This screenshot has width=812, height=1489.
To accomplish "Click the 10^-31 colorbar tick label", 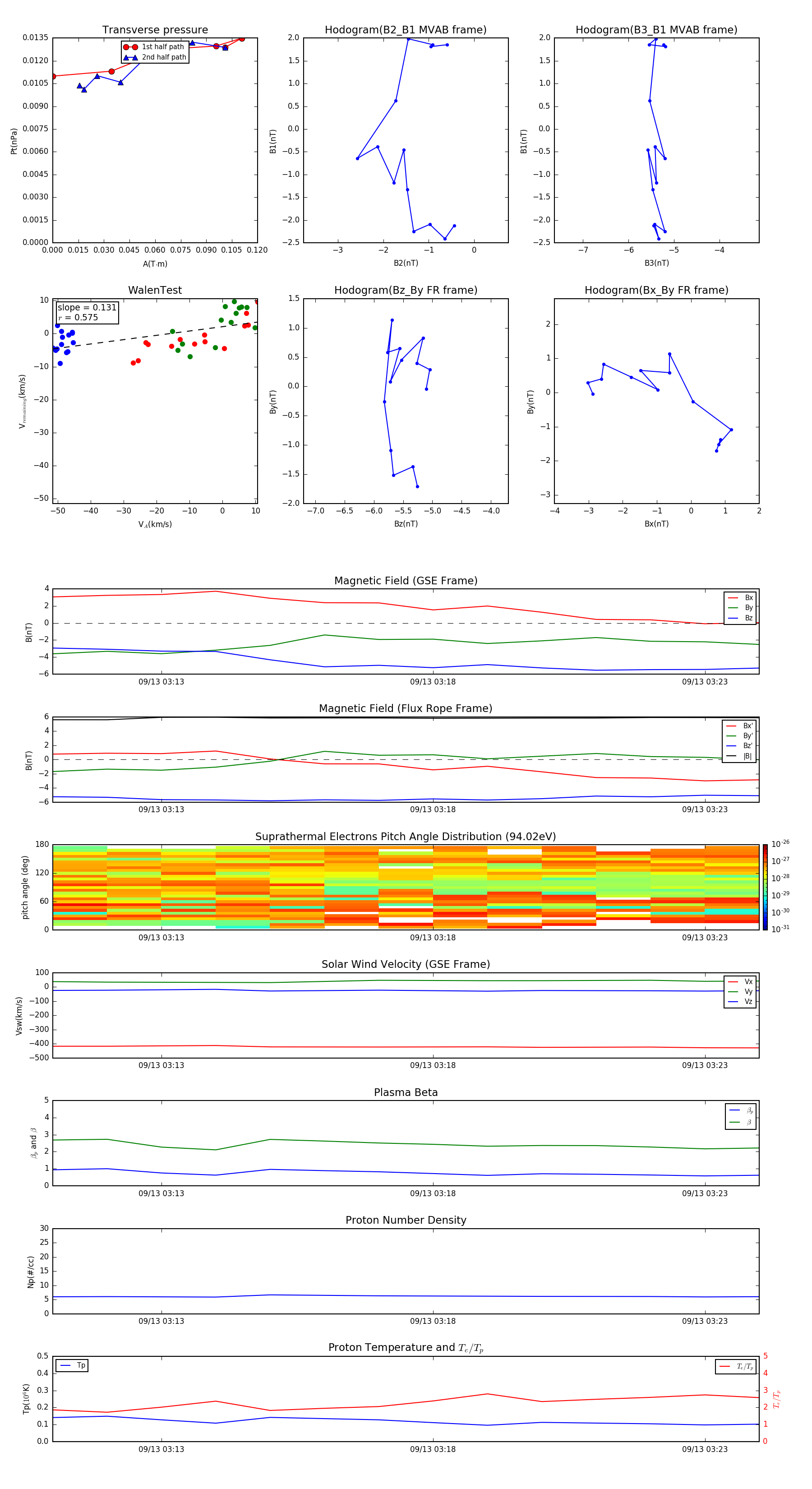I will click(780, 929).
